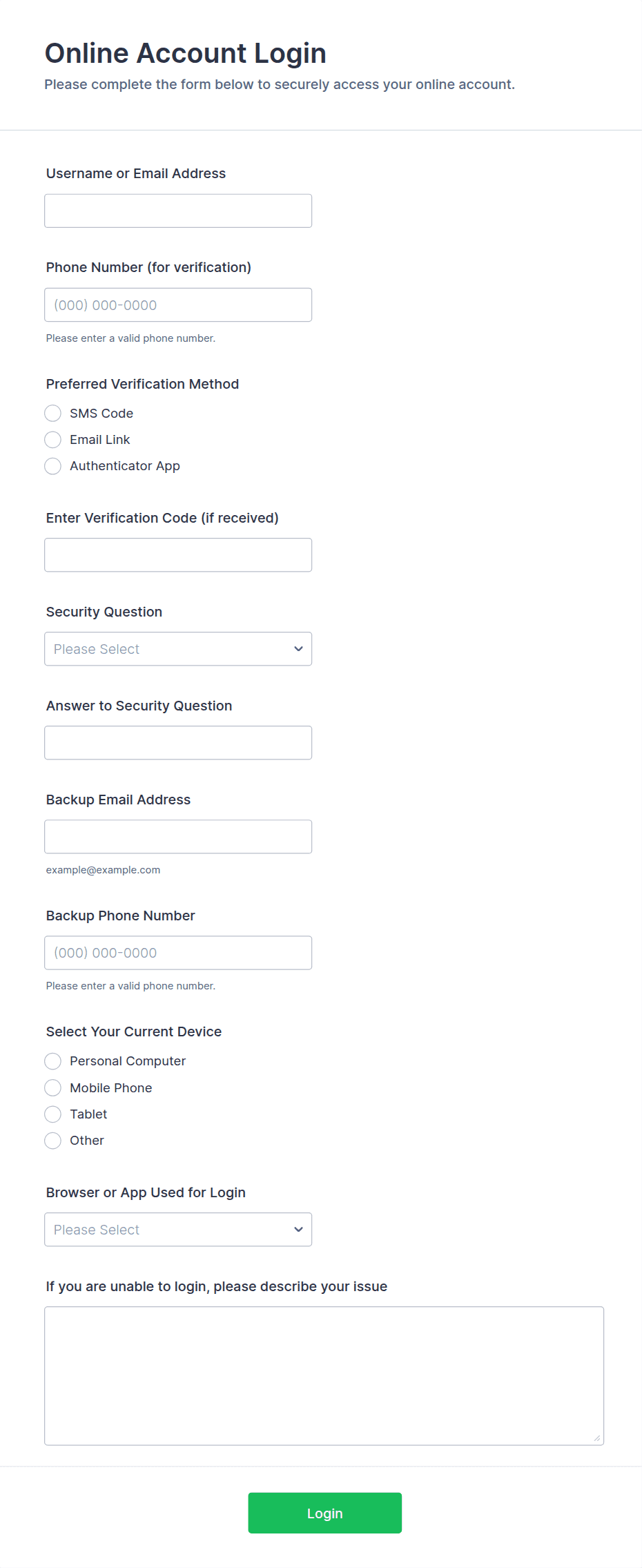Click the Browser or App dropdown chevron
Viewport: 642px width, 1568px height.
pyautogui.click(x=298, y=1230)
